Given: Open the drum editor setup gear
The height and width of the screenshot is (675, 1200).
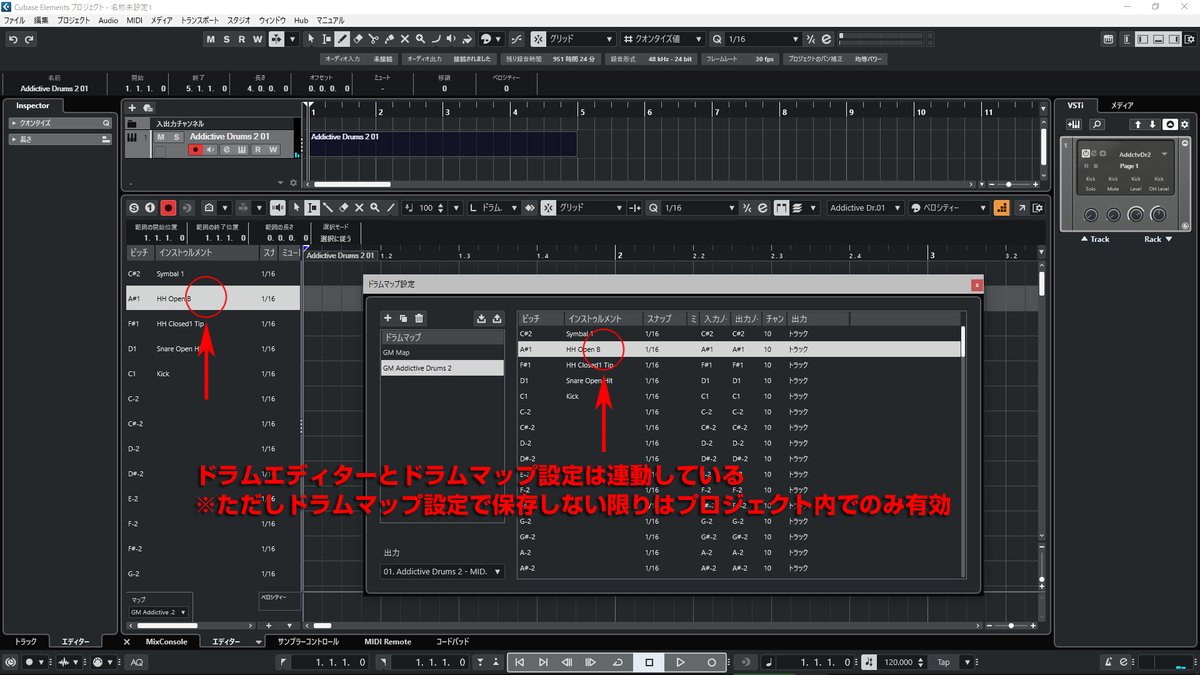Looking at the screenshot, I should pos(1037,208).
